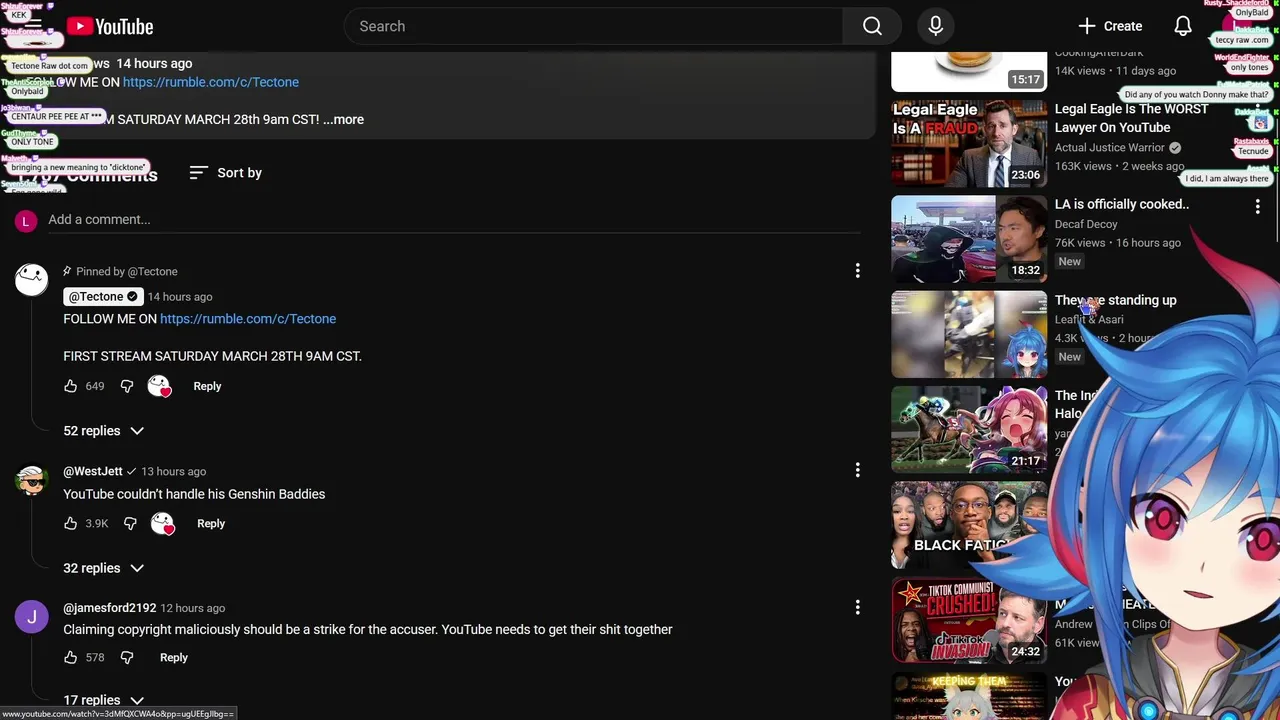This screenshot has width=1280, height=720.
Task: Click the user account L avatar beside comment box
Action: pyautogui.click(x=26, y=221)
